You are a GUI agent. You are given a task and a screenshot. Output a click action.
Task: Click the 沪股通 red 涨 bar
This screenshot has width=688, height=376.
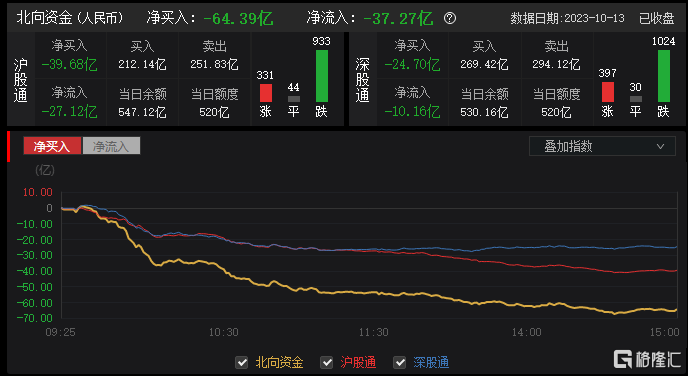266,93
